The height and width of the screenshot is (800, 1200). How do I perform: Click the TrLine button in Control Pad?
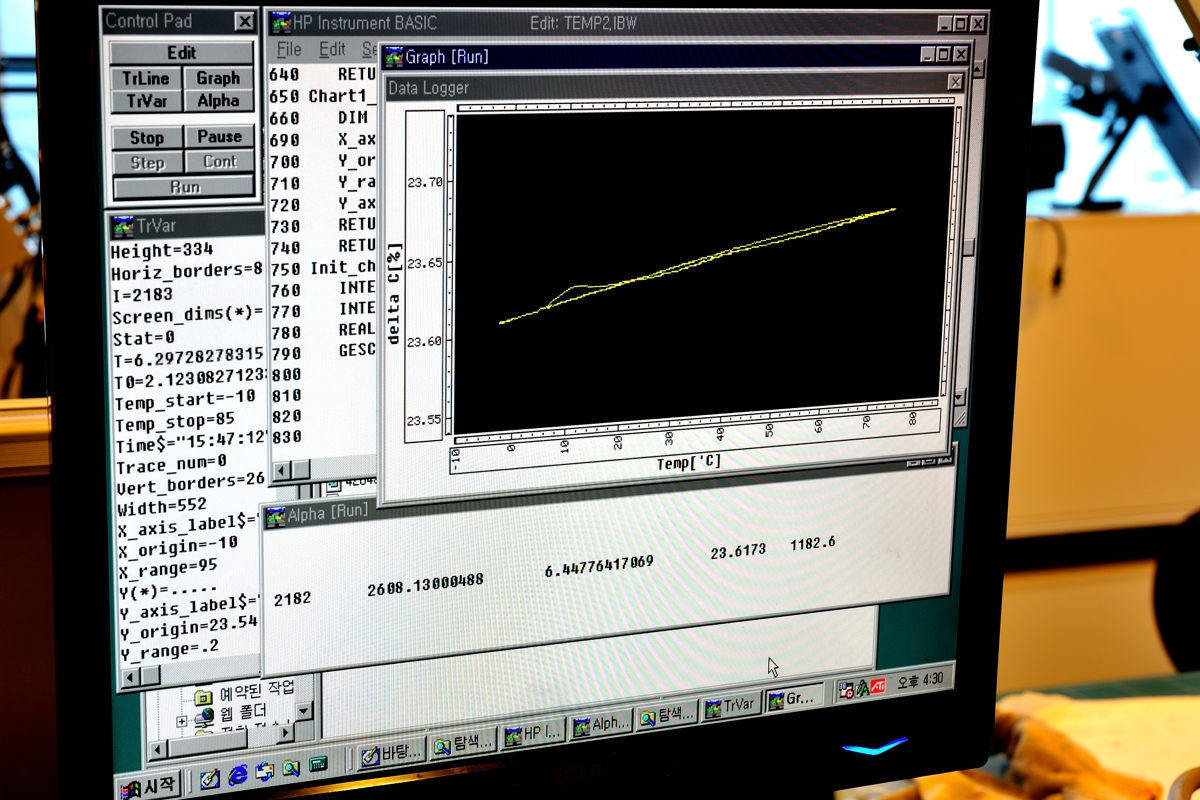point(146,78)
